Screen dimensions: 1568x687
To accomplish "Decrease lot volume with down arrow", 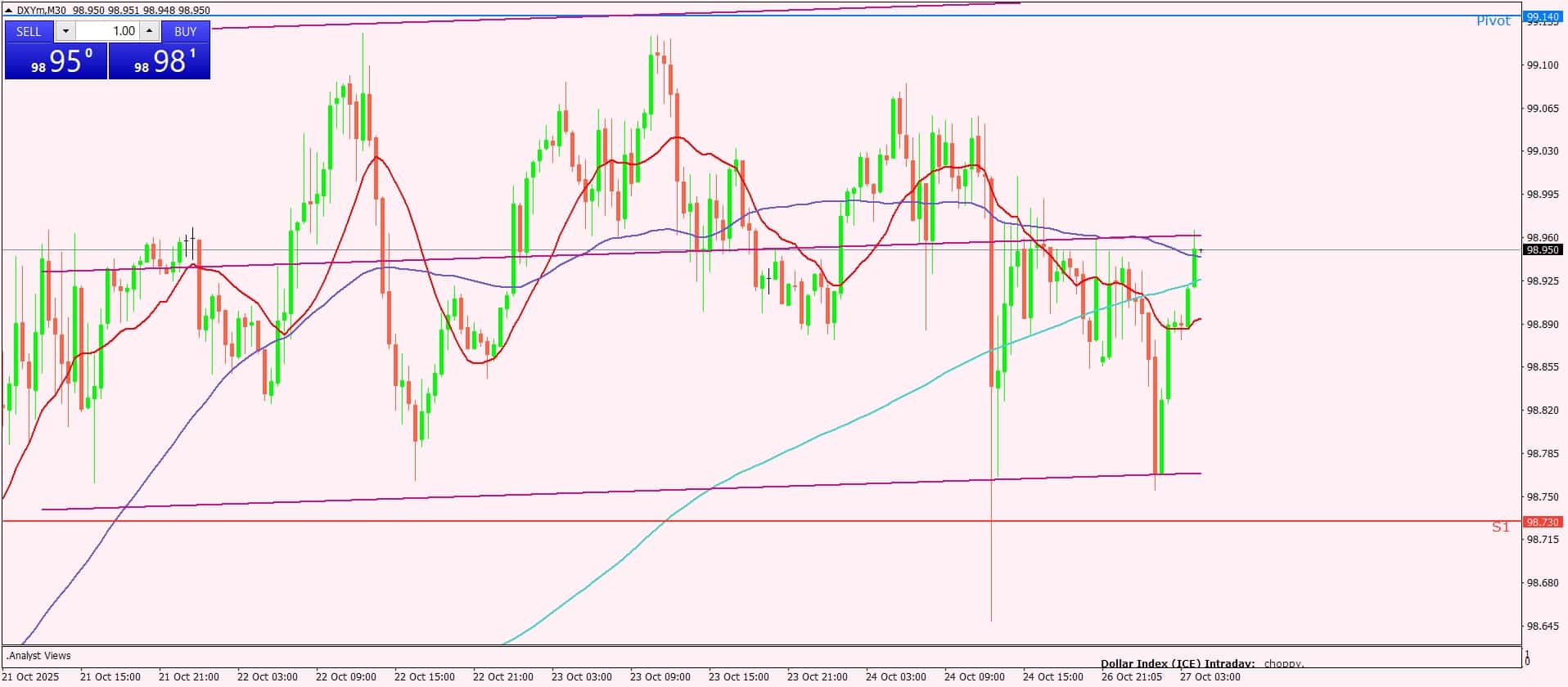I will click(65, 31).
